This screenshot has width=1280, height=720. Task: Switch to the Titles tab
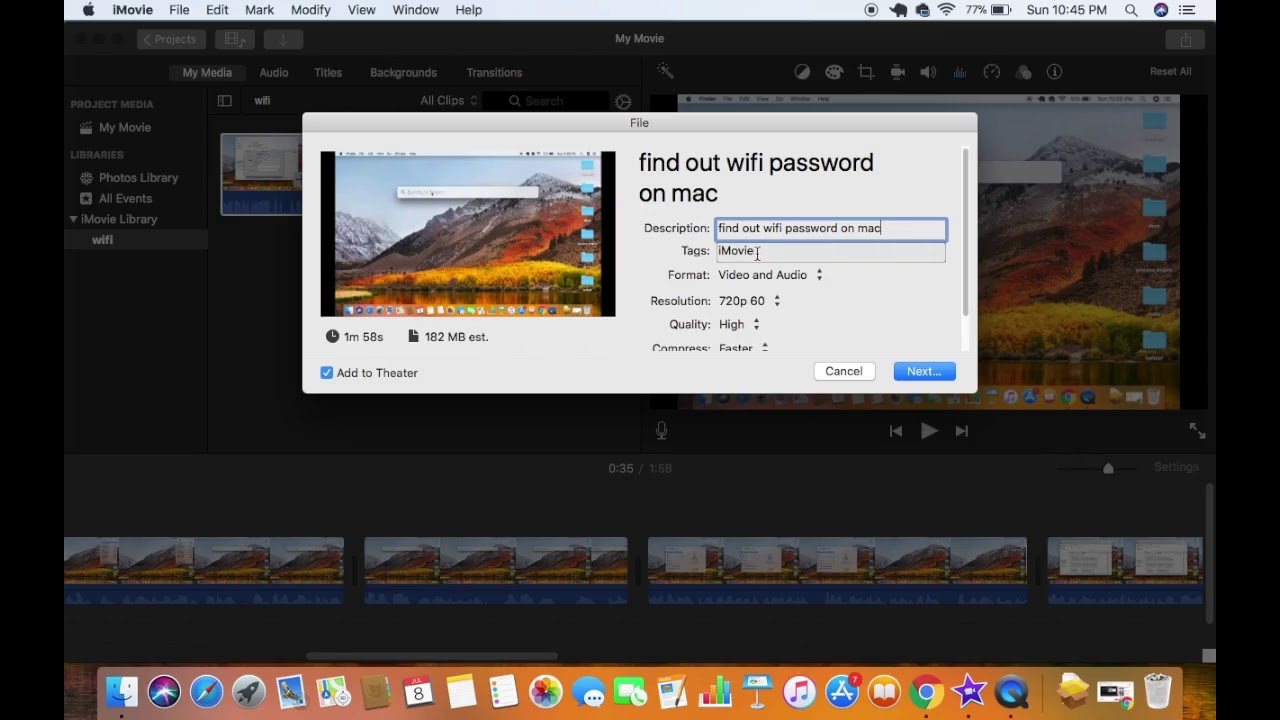tap(328, 73)
